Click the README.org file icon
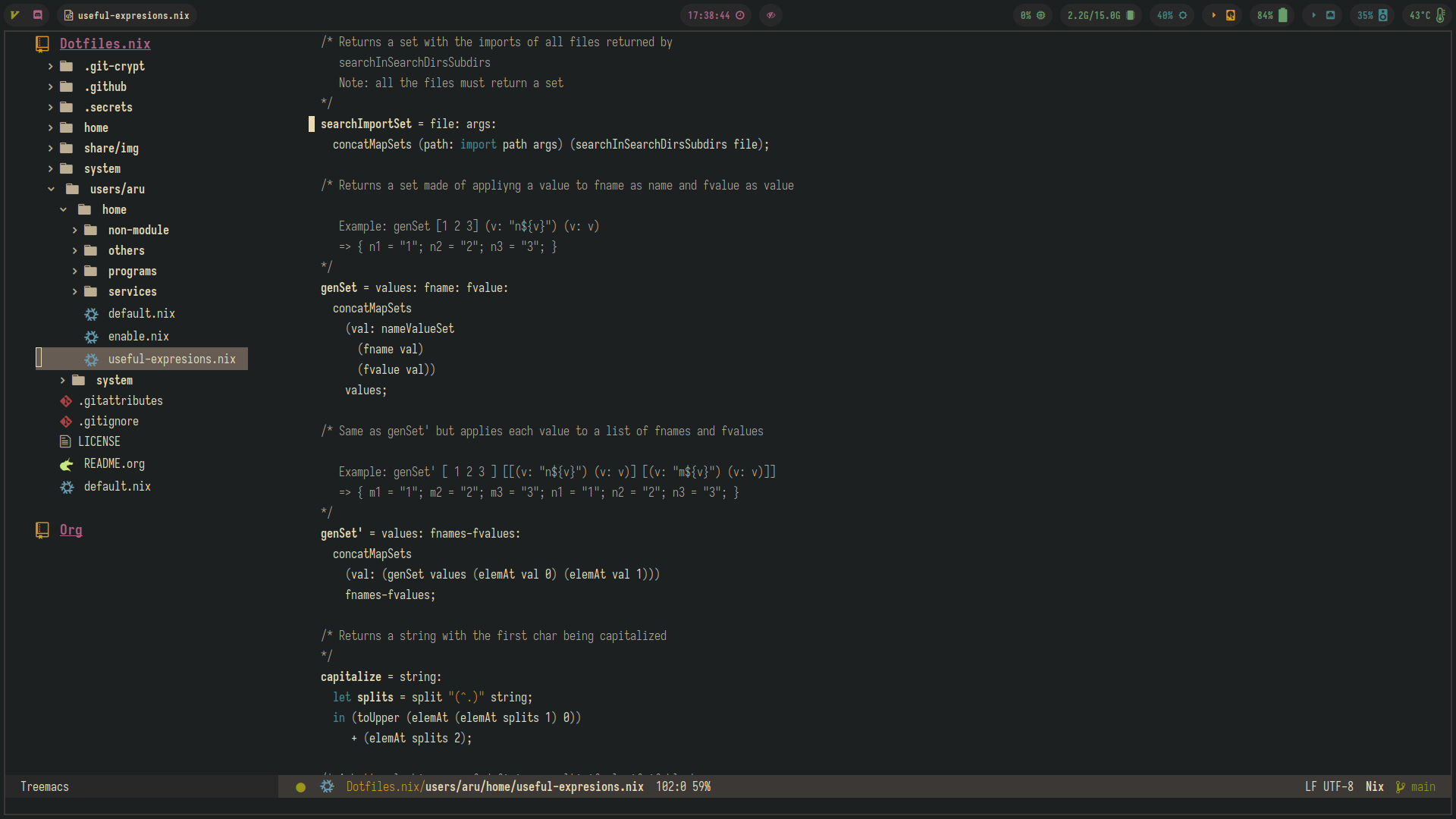 click(67, 464)
